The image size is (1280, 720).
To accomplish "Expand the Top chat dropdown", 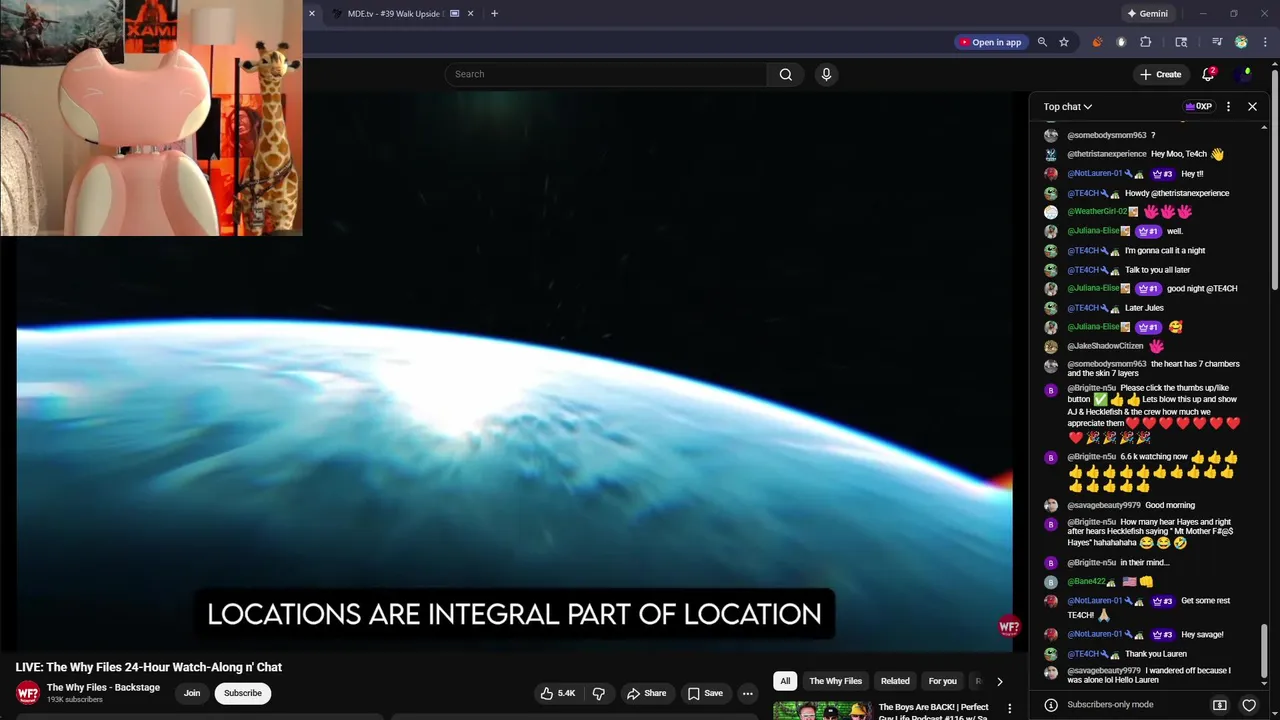I will [x=1068, y=106].
